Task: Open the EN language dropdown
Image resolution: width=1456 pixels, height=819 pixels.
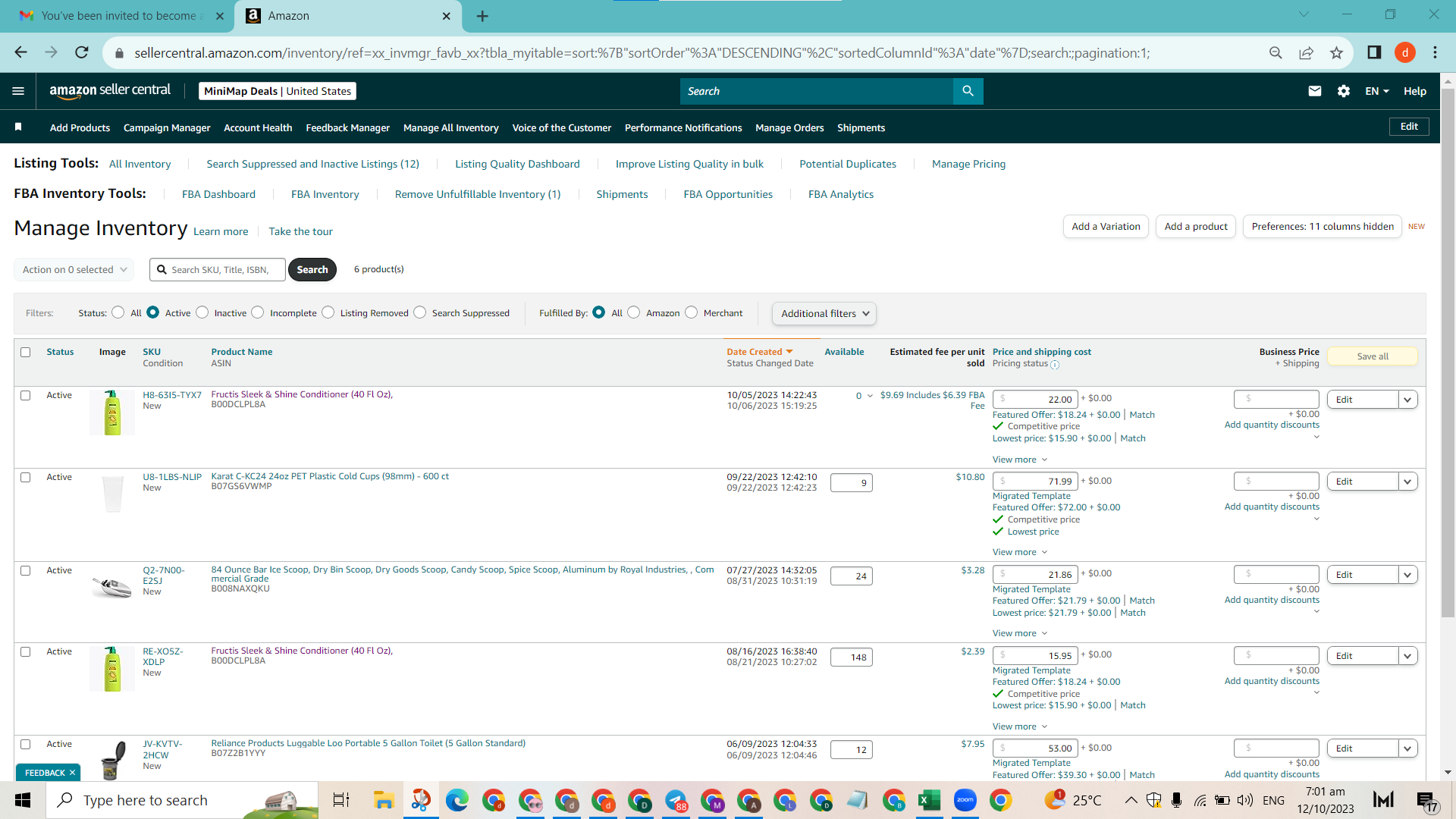Action: 1377,91
